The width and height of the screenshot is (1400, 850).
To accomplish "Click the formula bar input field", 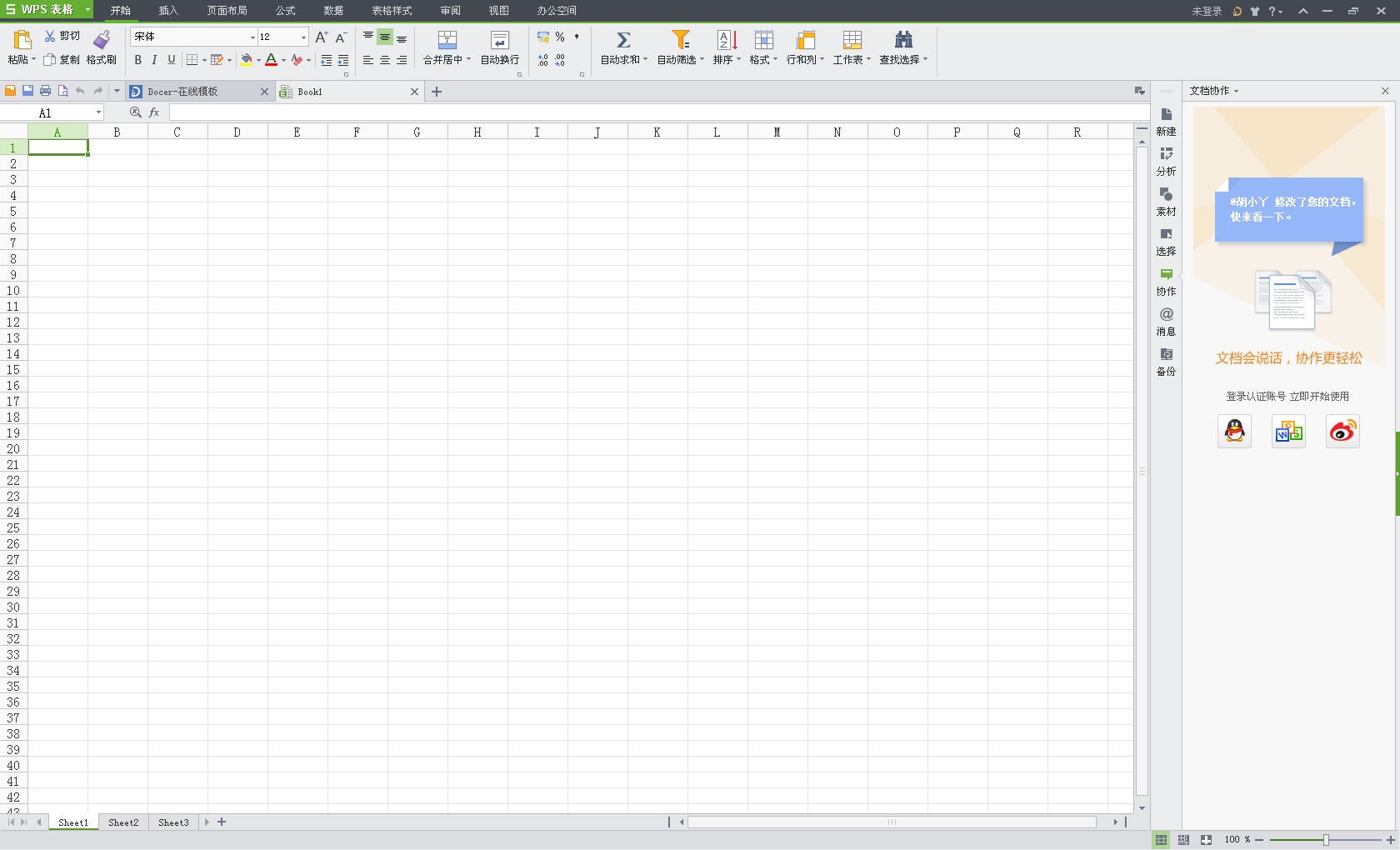I will point(650,112).
